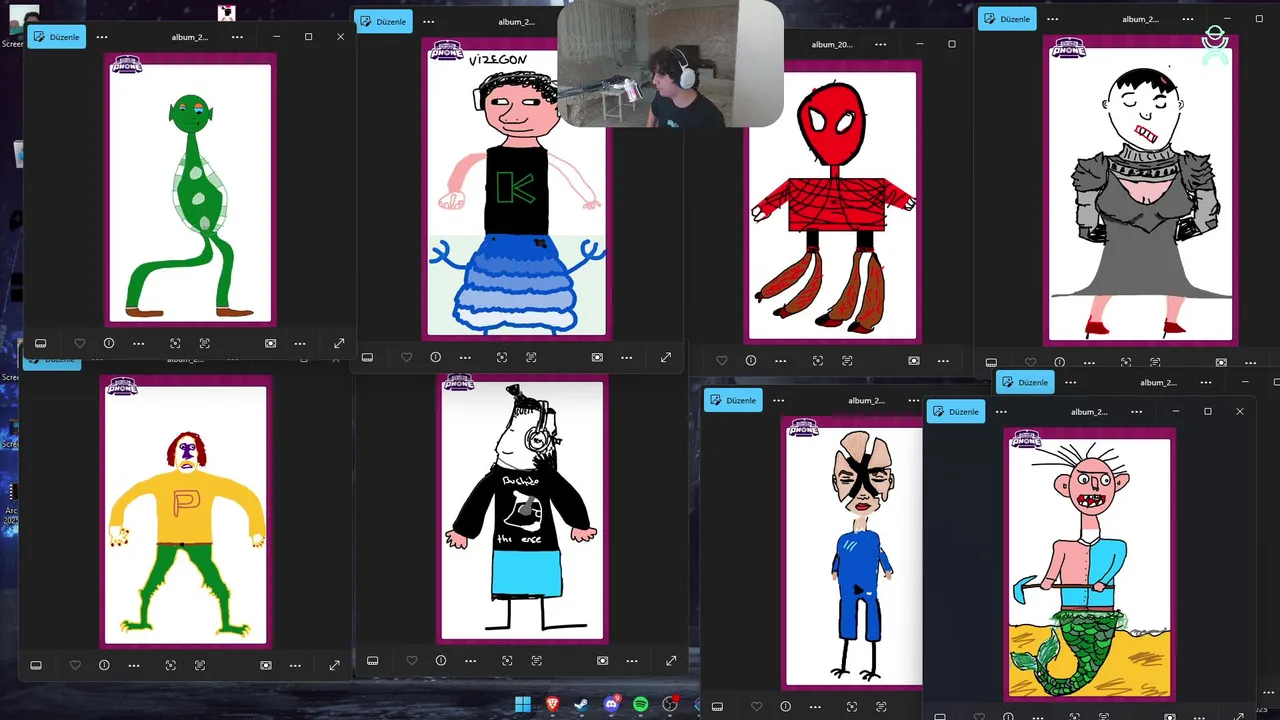Viewport: 1280px width, 720px height.
Task: Click the Spider-Man drawing image
Action: pyautogui.click(x=833, y=202)
